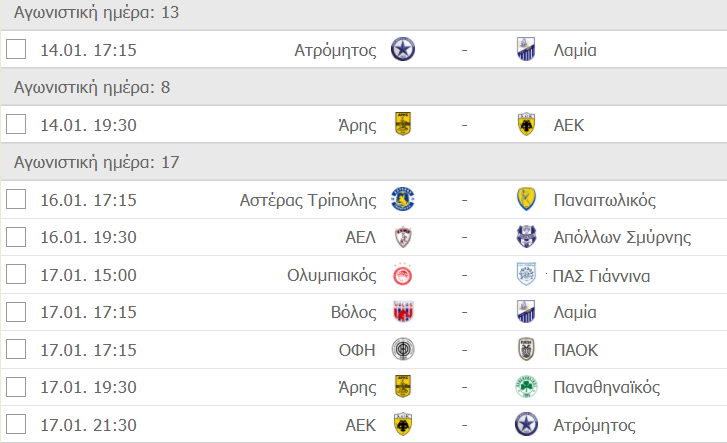The width and height of the screenshot is (727, 443).
Task: Click Atromitos crest in the 17:15 Λαμία match
Action: (x=403, y=49)
